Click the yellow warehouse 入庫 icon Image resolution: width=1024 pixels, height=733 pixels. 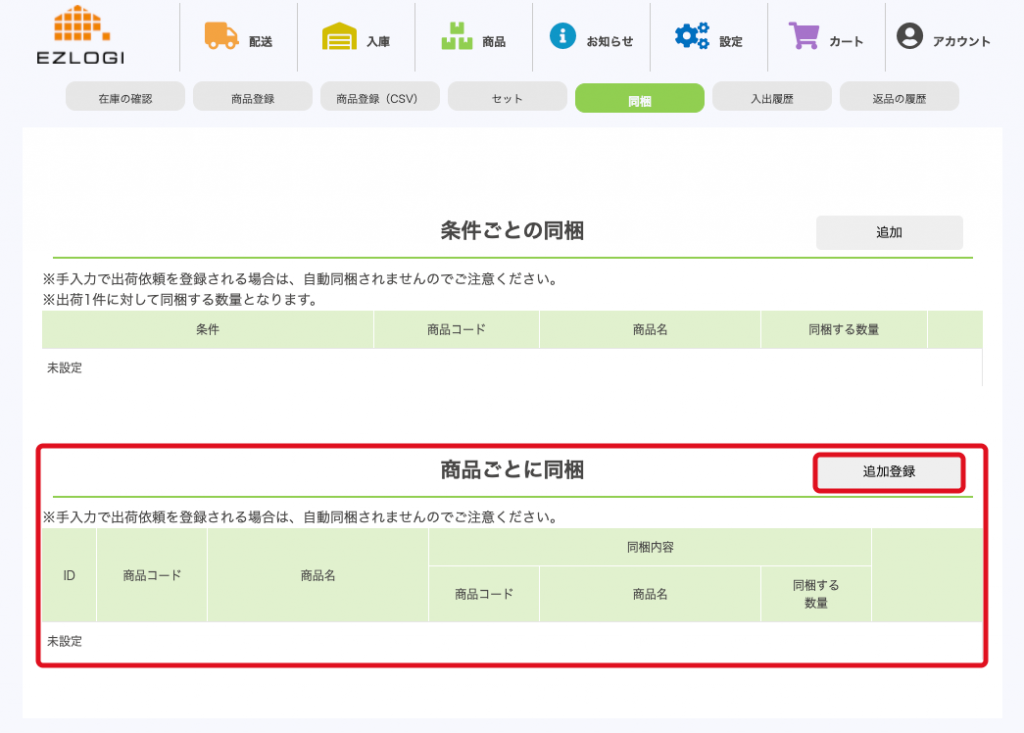pos(339,37)
